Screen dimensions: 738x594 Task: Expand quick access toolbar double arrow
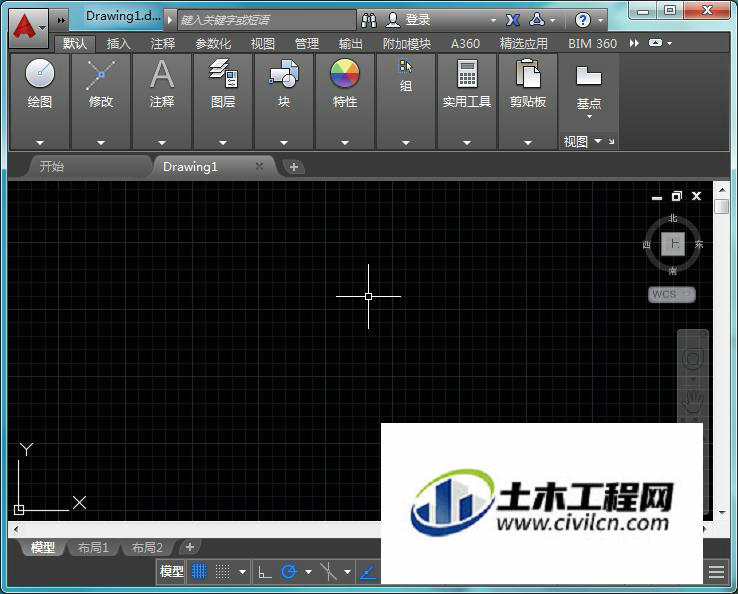61,20
